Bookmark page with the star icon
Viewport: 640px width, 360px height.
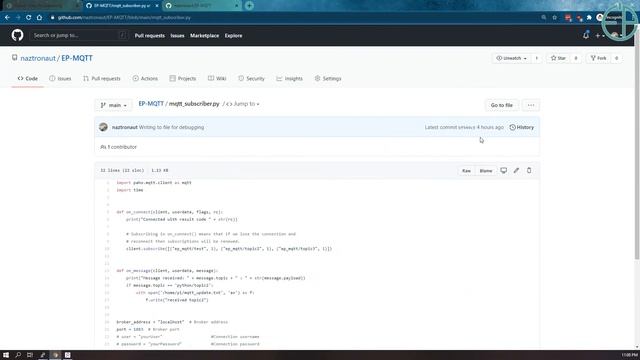pos(554,18)
